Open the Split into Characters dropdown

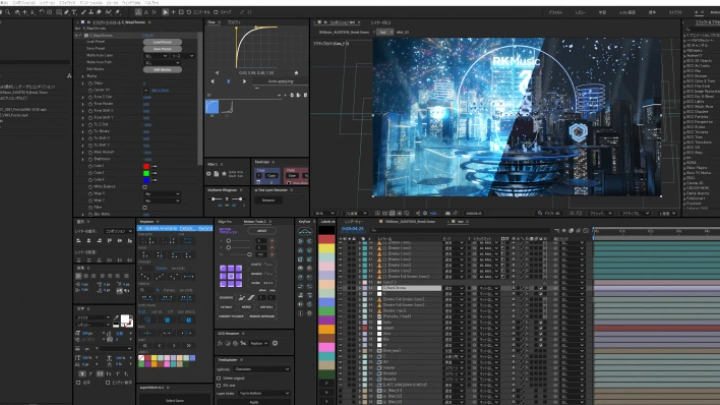point(262,369)
